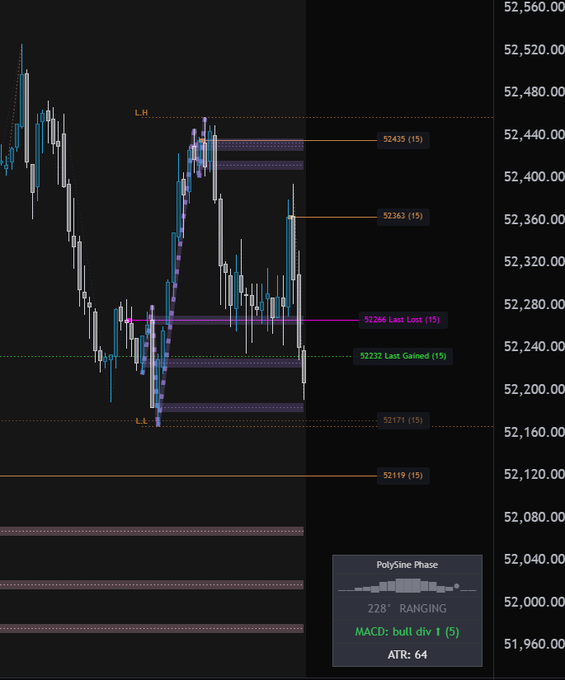Viewport: 565px width, 680px height.
Task: Select the 52232 Last Gained (15) label
Action: 403,356
